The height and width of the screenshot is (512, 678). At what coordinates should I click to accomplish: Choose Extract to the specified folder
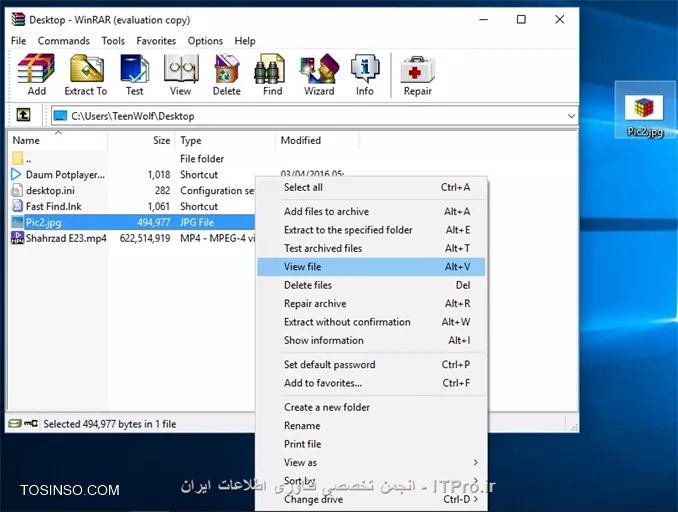pyautogui.click(x=371, y=230)
